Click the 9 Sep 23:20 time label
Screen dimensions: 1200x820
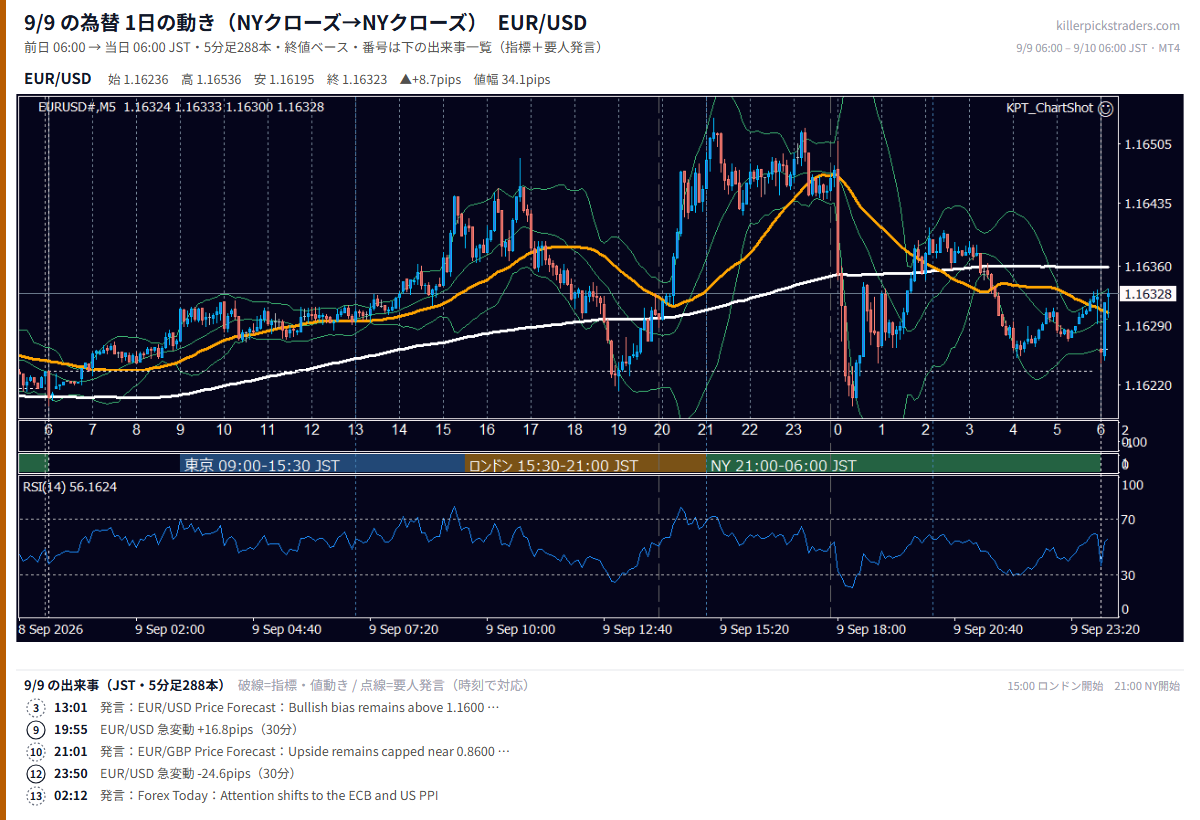tap(1105, 629)
